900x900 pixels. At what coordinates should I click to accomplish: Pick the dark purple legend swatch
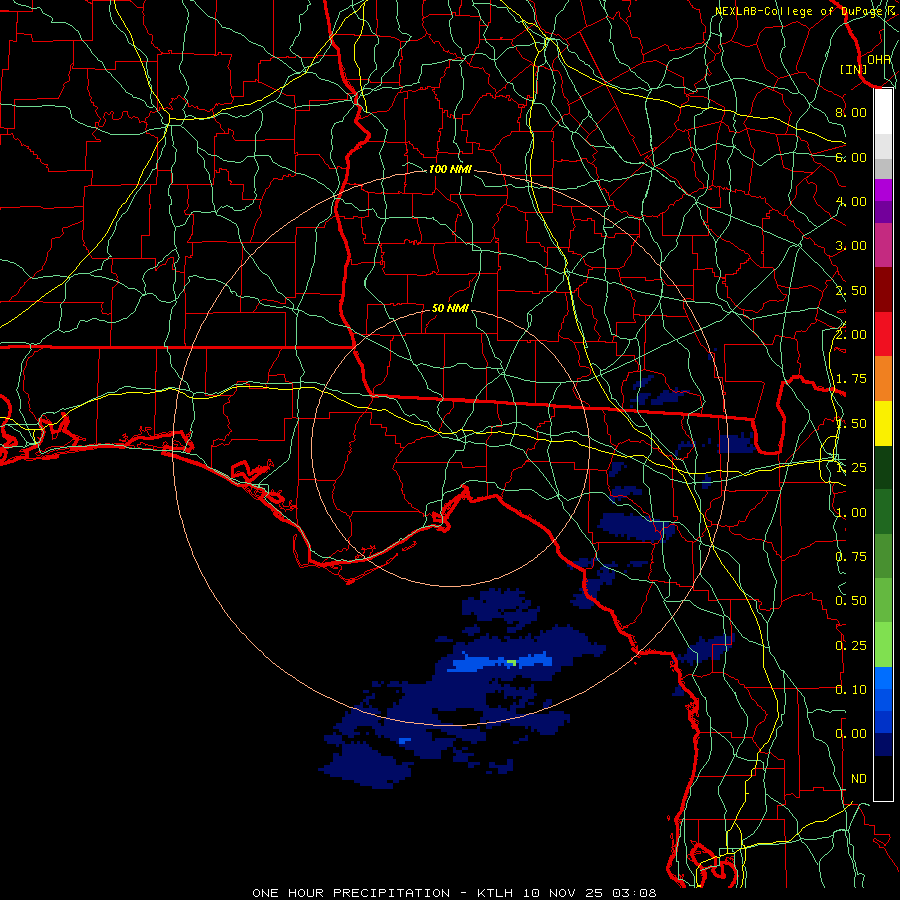tap(883, 212)
